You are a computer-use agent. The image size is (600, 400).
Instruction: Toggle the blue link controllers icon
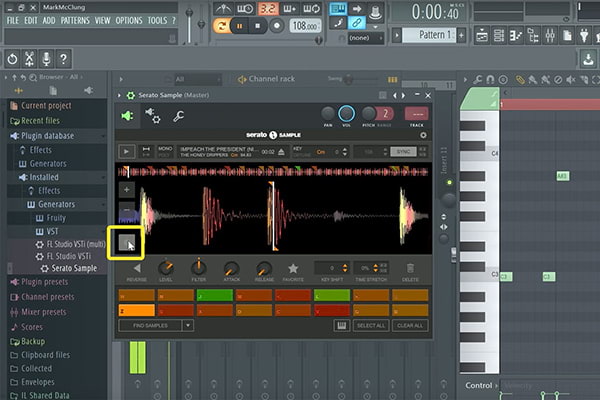click(x=356, y=23)
